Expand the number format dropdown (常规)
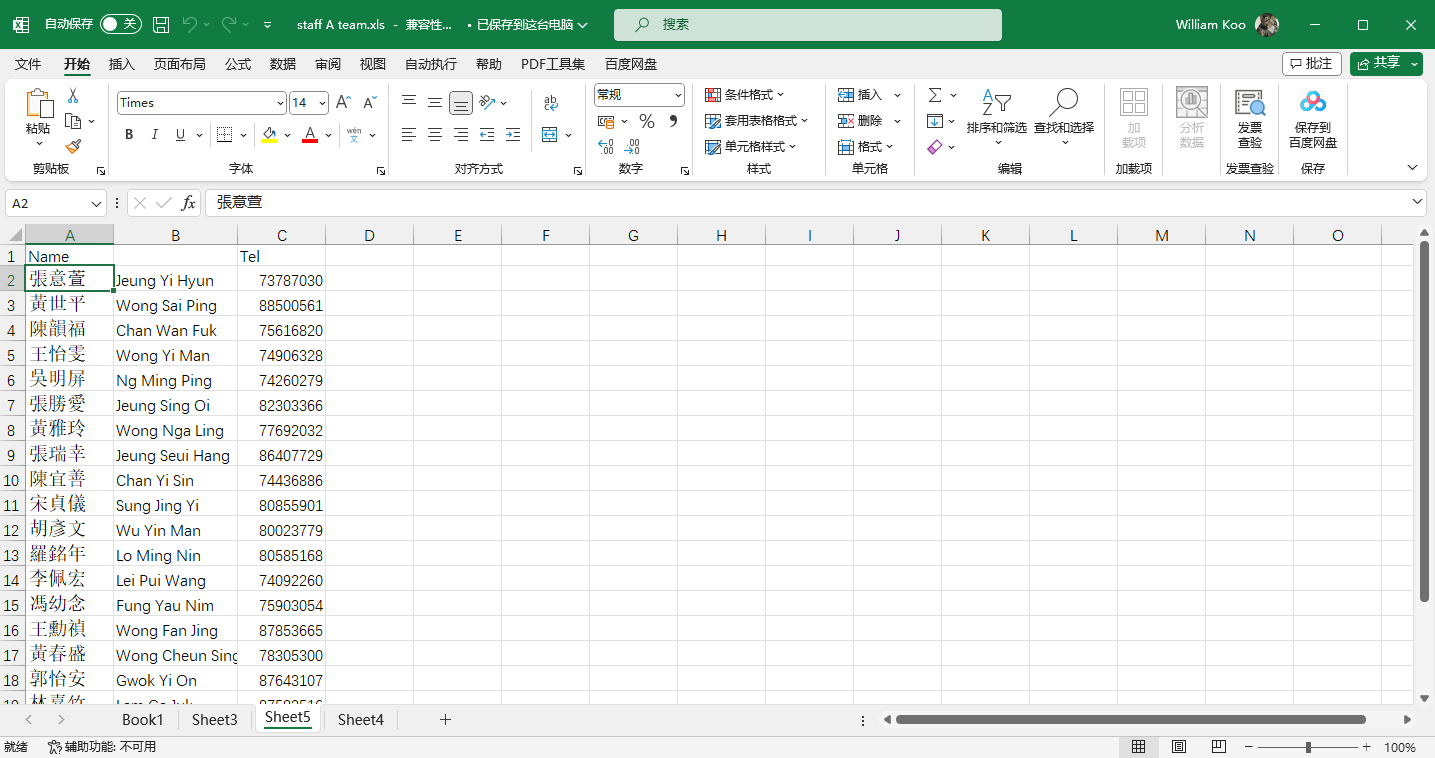Viewport: 1435px width, 758px height. pos(678,95)
